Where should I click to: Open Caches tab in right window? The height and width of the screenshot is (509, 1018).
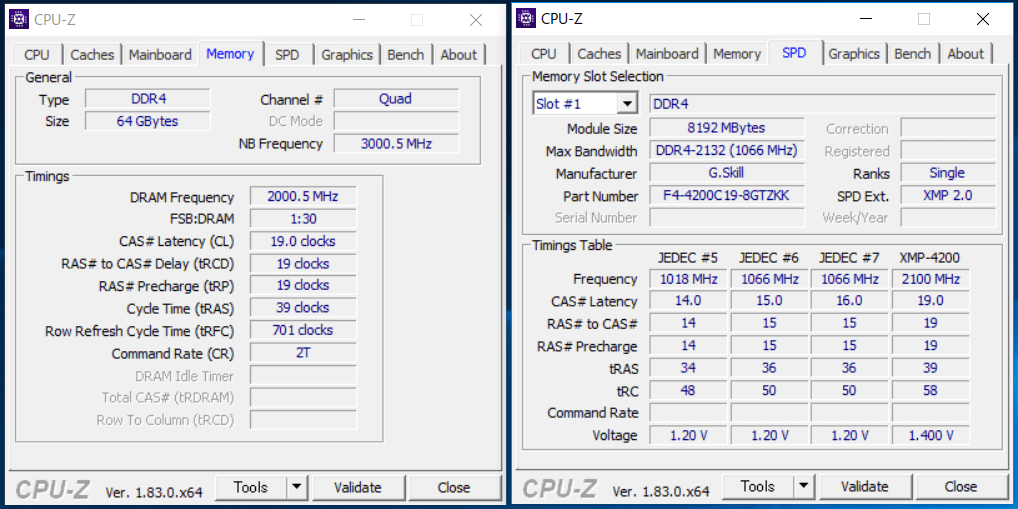(x=599, y=54)
